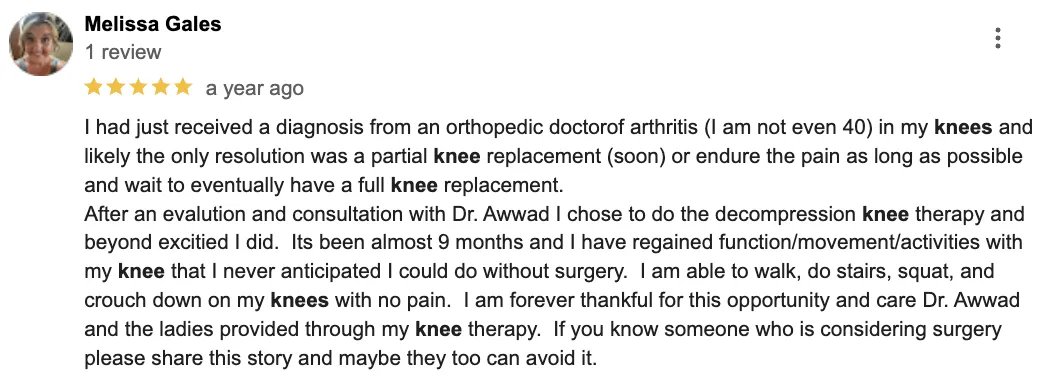Click the "1 review" count text
Viewport: 1054px width, 384px height.
point(123,52)
